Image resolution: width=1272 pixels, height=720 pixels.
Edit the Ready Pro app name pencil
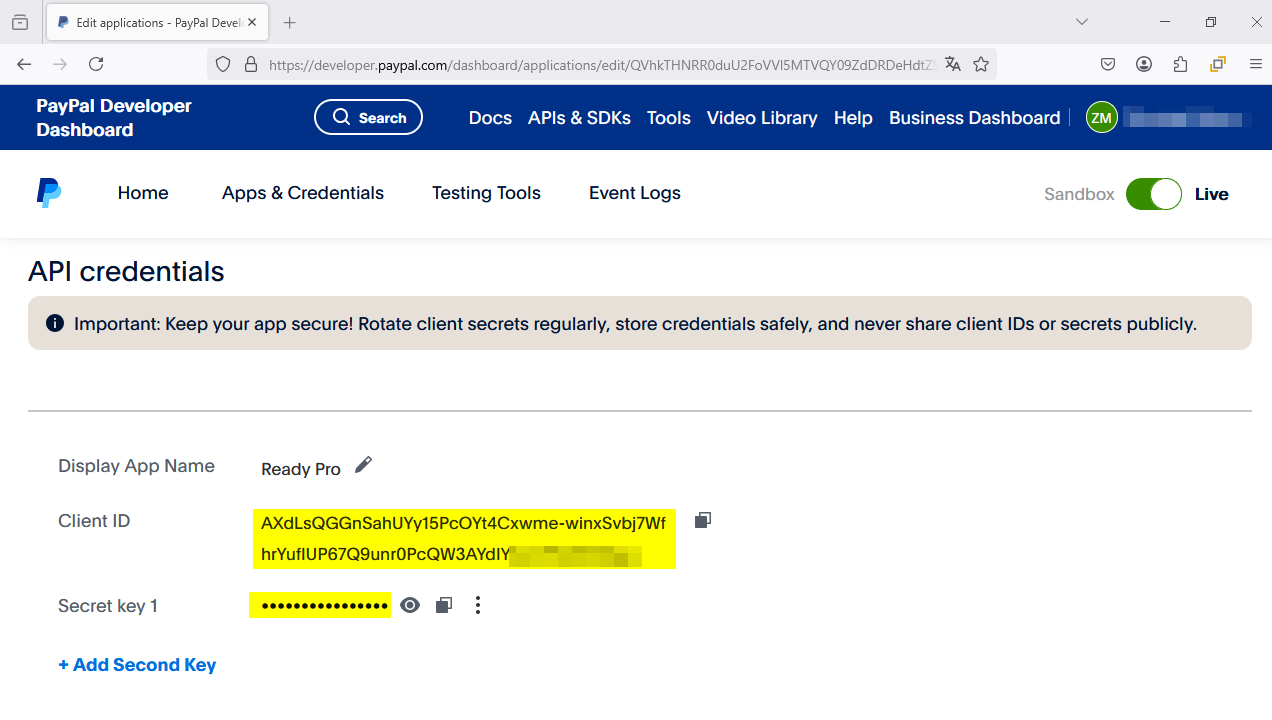363,465
